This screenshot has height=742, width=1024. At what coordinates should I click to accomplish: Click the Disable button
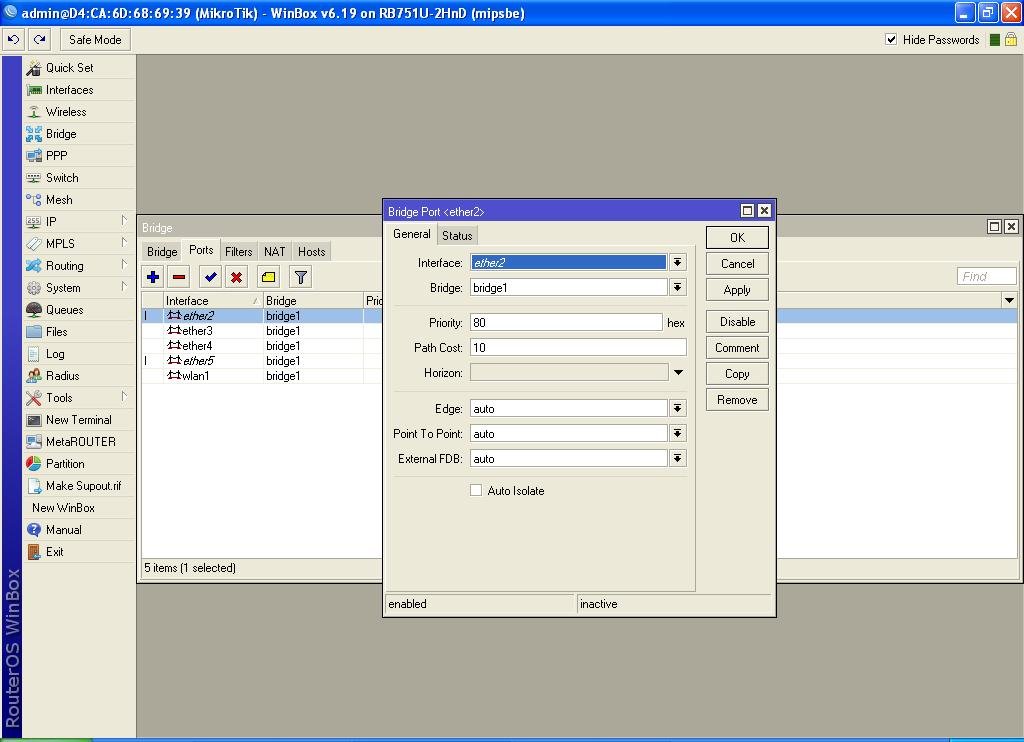pyautogui.click(x=737, y=322)
